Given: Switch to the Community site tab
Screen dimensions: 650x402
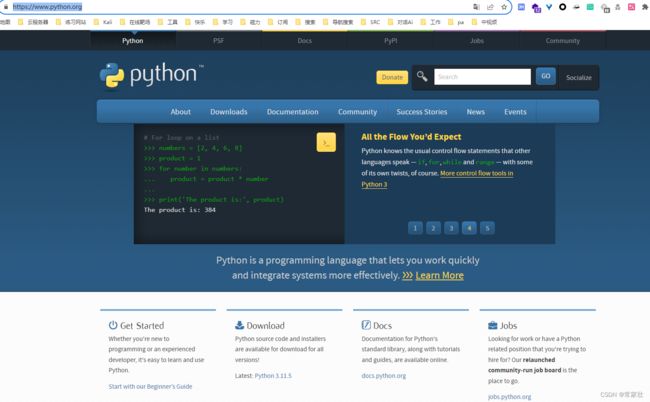Looking at the screenshot, I should [x=563, y=41].
